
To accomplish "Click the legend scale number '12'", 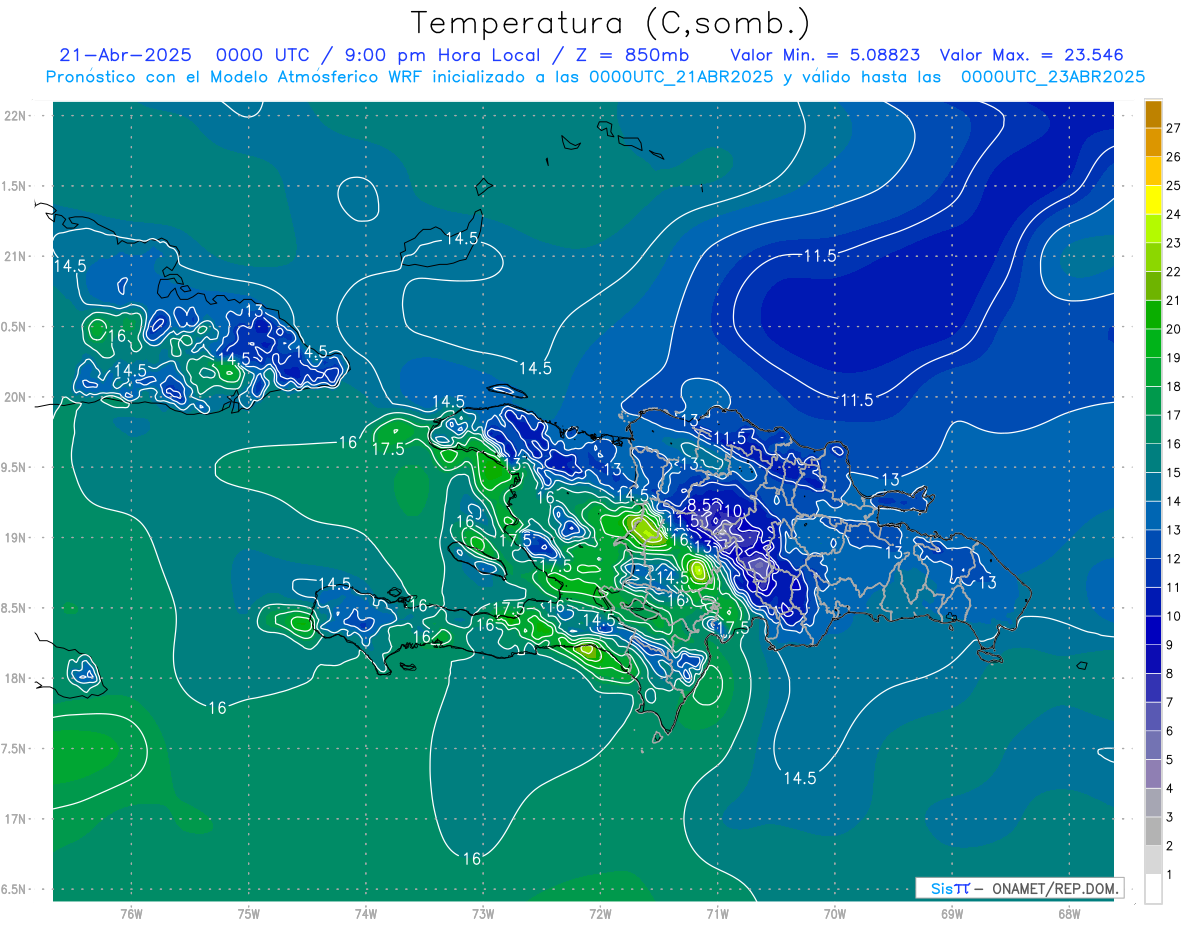I will (x=1174, y=559).
